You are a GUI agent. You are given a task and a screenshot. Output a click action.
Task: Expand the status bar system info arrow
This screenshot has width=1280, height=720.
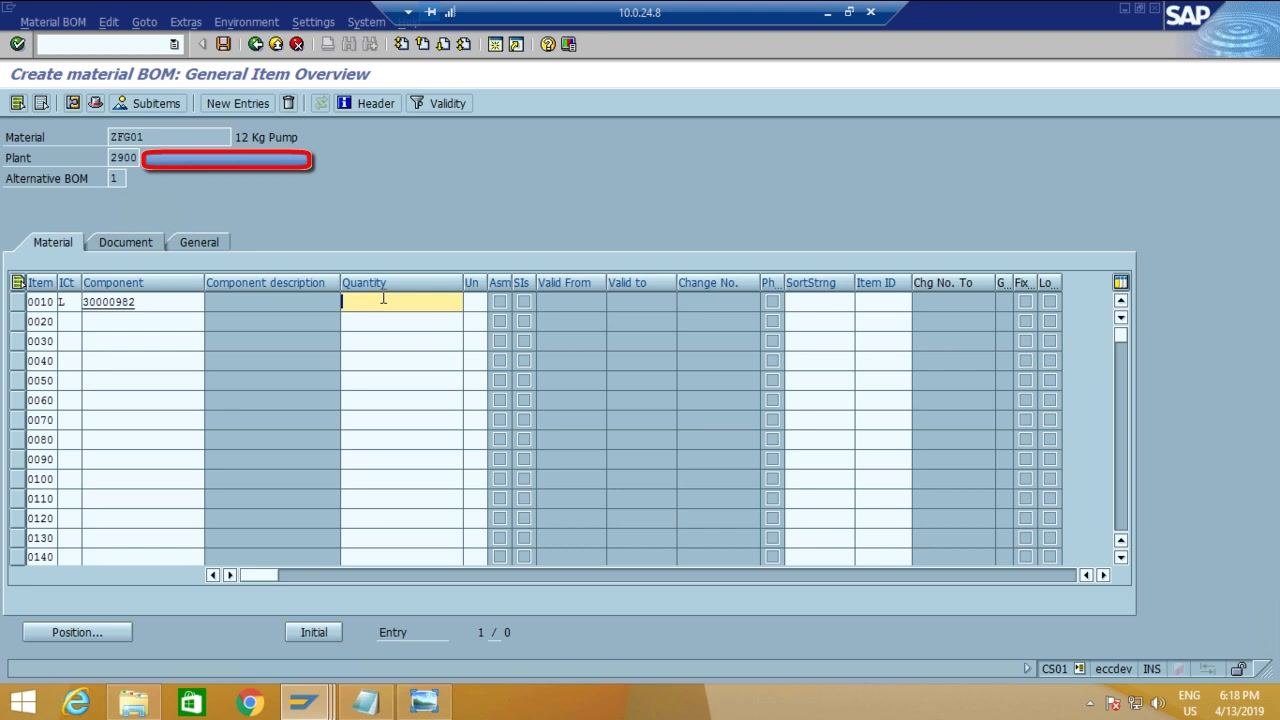(1027, 669)
